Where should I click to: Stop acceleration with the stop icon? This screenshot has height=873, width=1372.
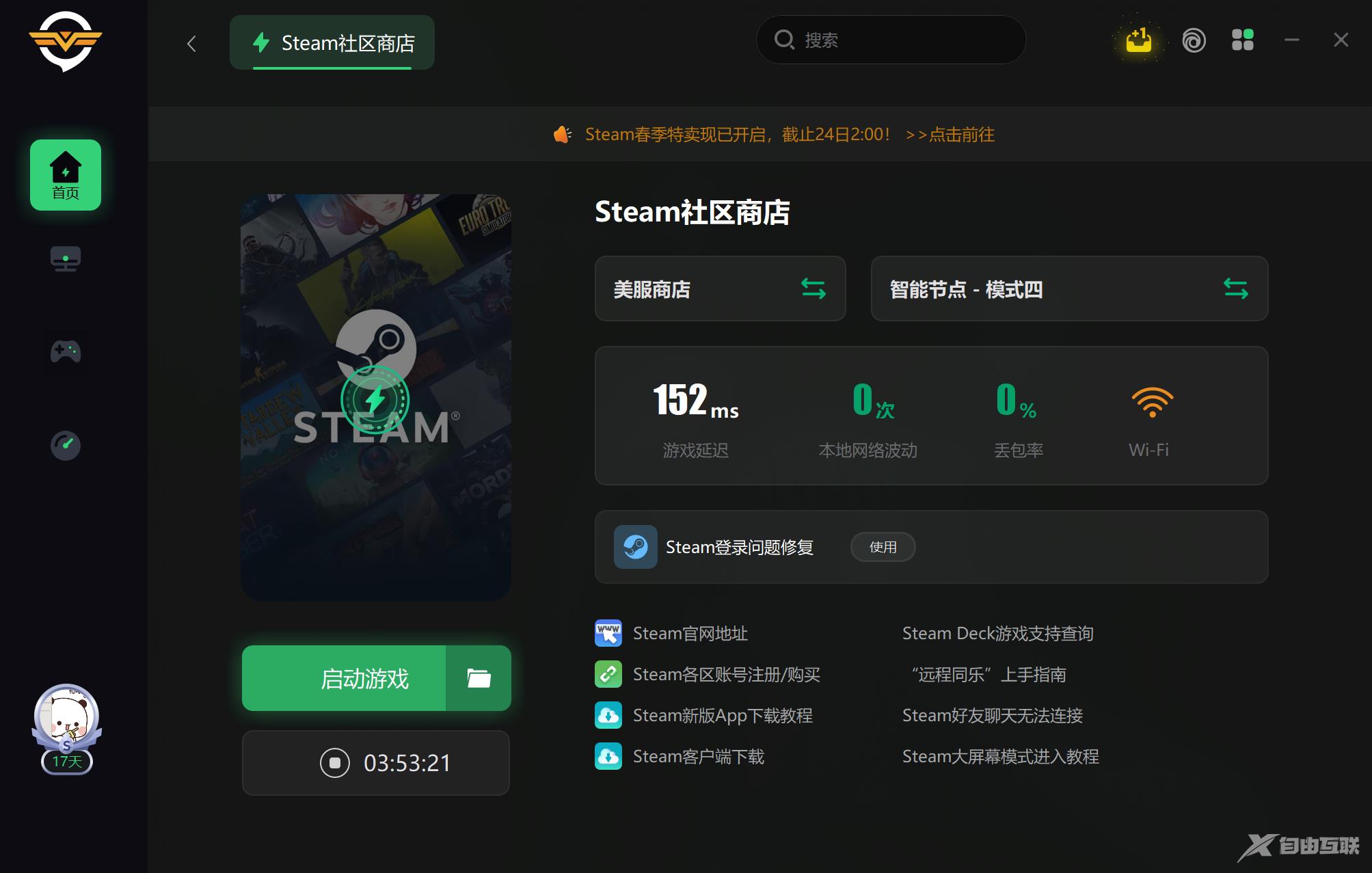point(335,763)
